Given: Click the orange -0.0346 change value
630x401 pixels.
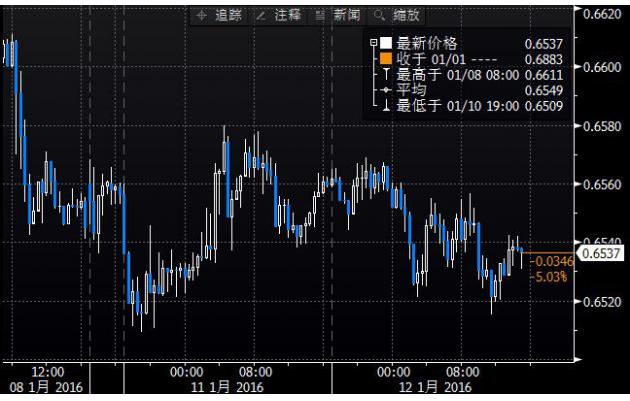Looking at the screenshot, I should pos(552,262).
